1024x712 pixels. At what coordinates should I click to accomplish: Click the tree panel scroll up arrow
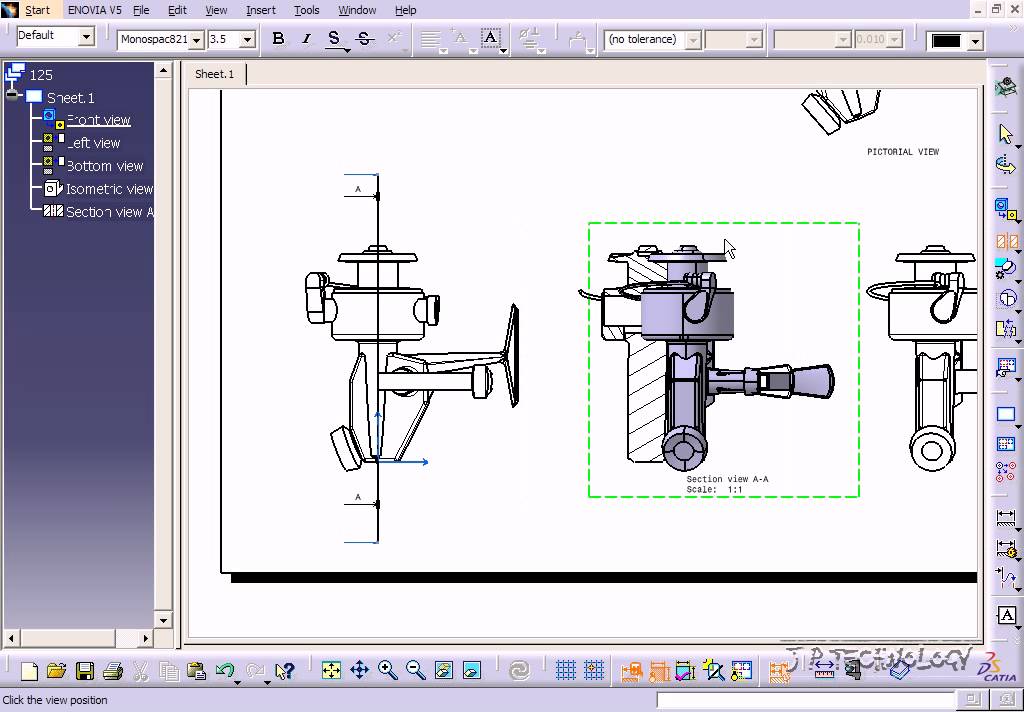(163, 70)
